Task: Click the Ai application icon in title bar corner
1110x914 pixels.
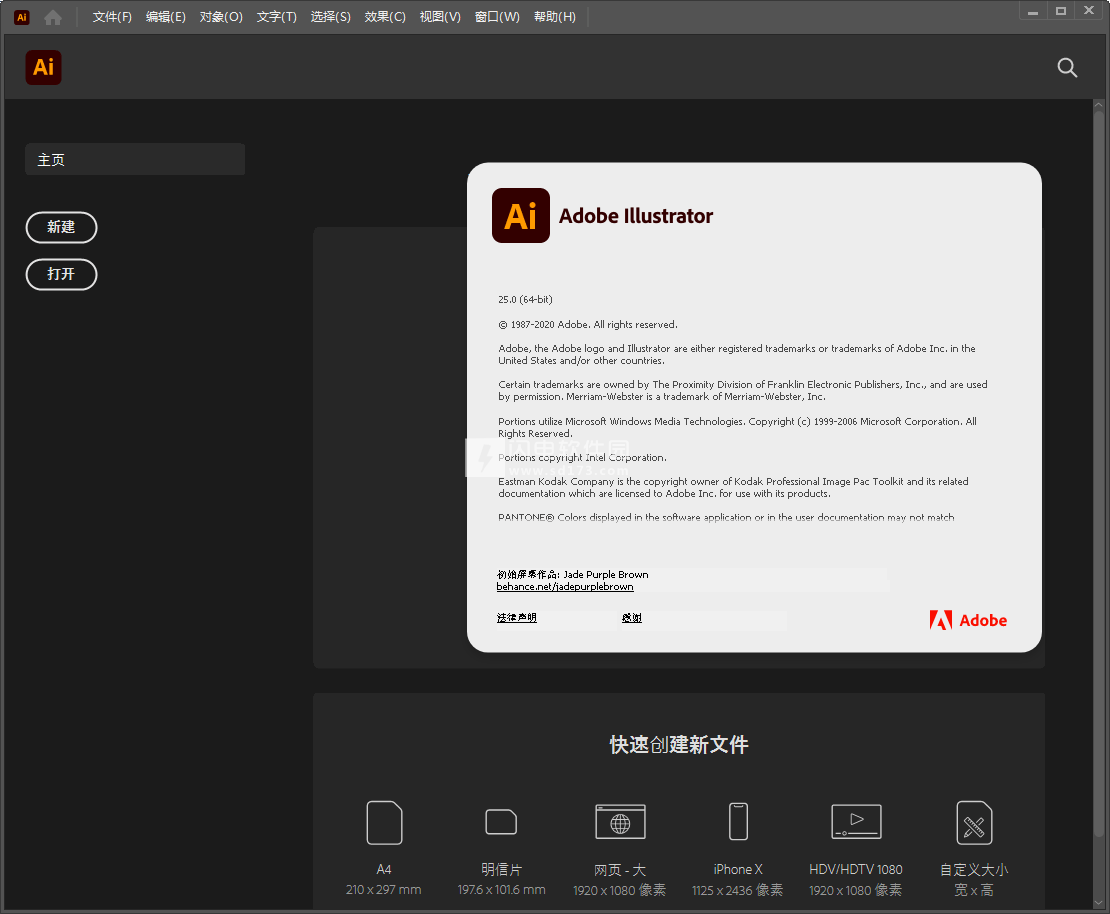Action: pyautogui.click(x=20, y=16)
